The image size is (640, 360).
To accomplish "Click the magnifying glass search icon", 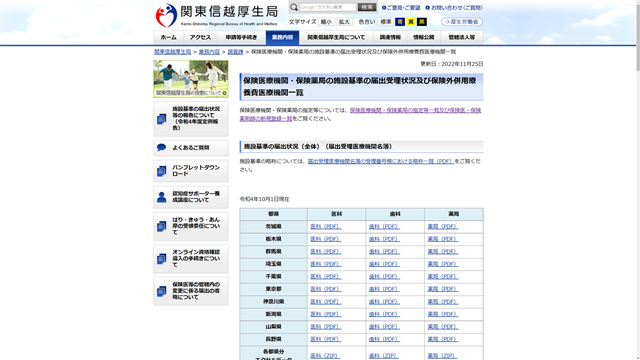I will (x=293, y=7).
